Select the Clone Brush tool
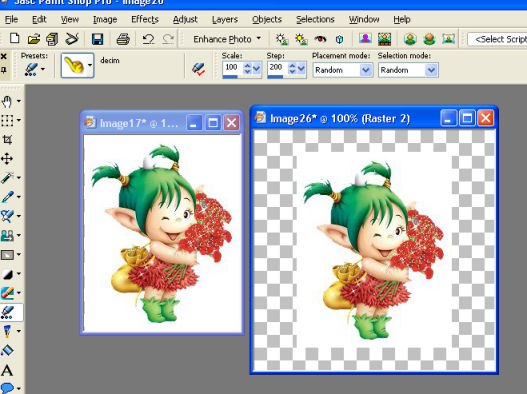Screen dimensions: 527x394 7,235
